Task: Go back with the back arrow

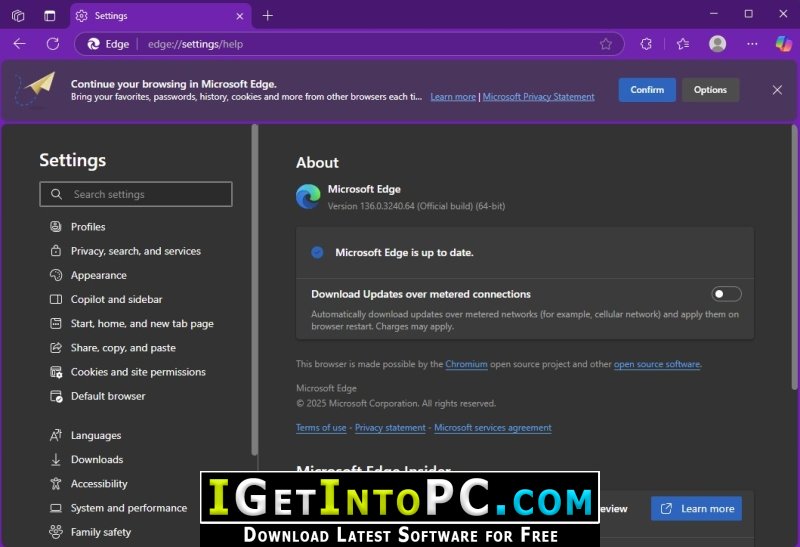Action: (x=19, y=44)
